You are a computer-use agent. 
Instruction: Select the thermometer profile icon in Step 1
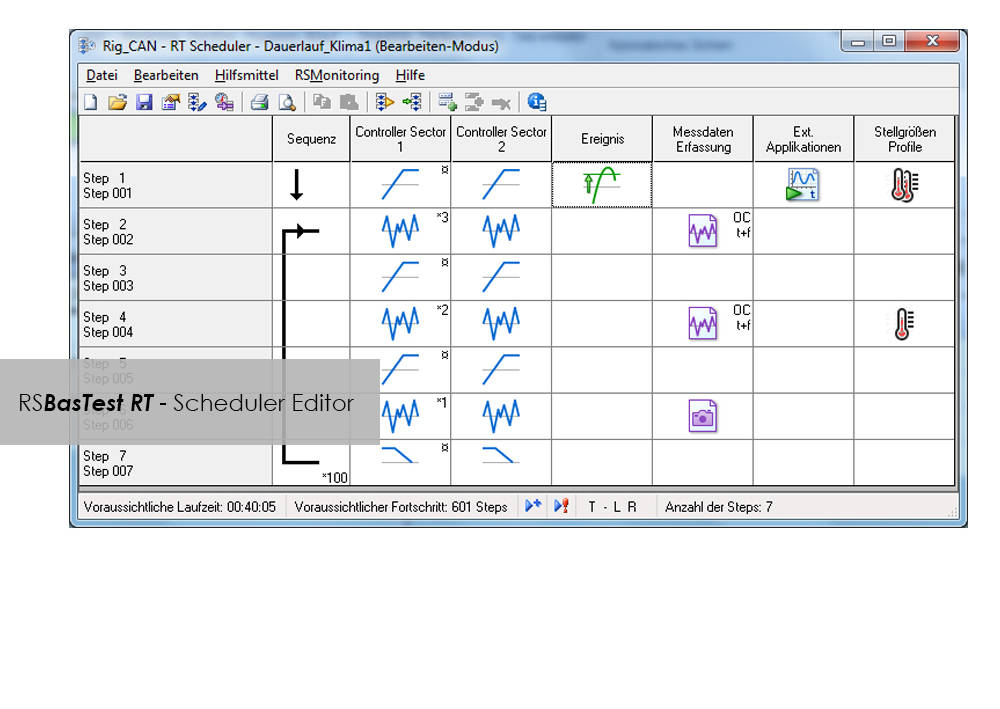(904, 185)
